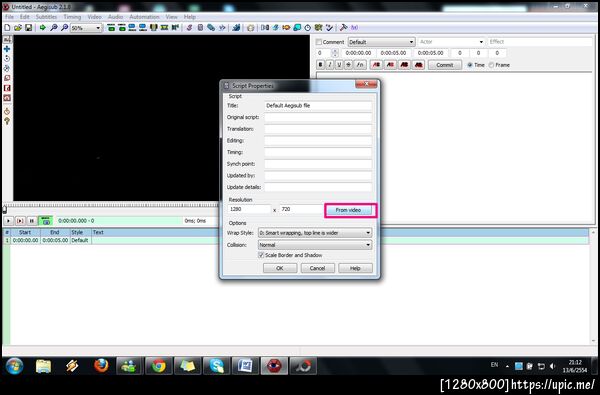Open the Audio menu
Screen dimensions: 600x395
click(115, 17)
